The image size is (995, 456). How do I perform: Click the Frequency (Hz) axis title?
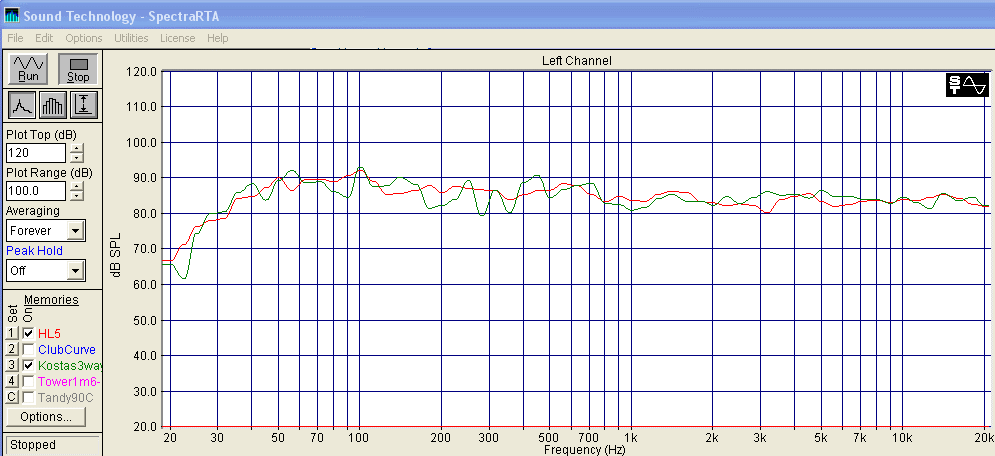click(584, 450)
